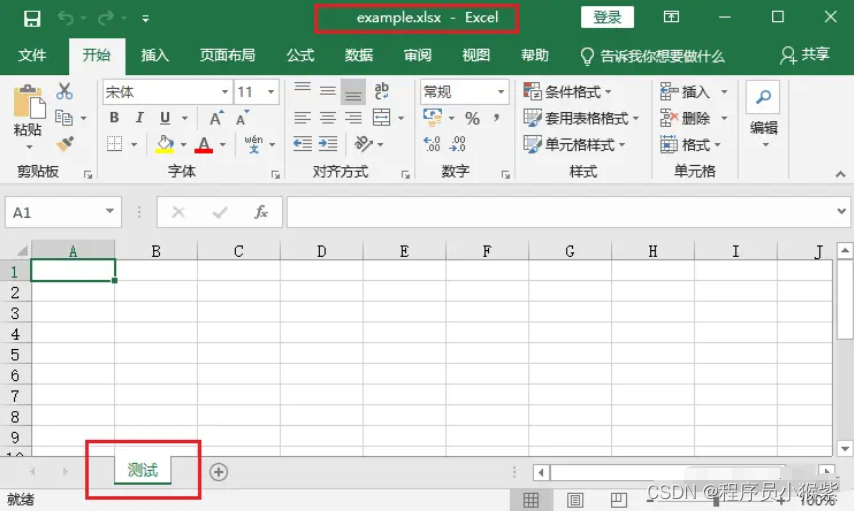The height and width of the screenshot is (511, 854).
Task: Switch to the 页面布局 tab
Action: 227,55
